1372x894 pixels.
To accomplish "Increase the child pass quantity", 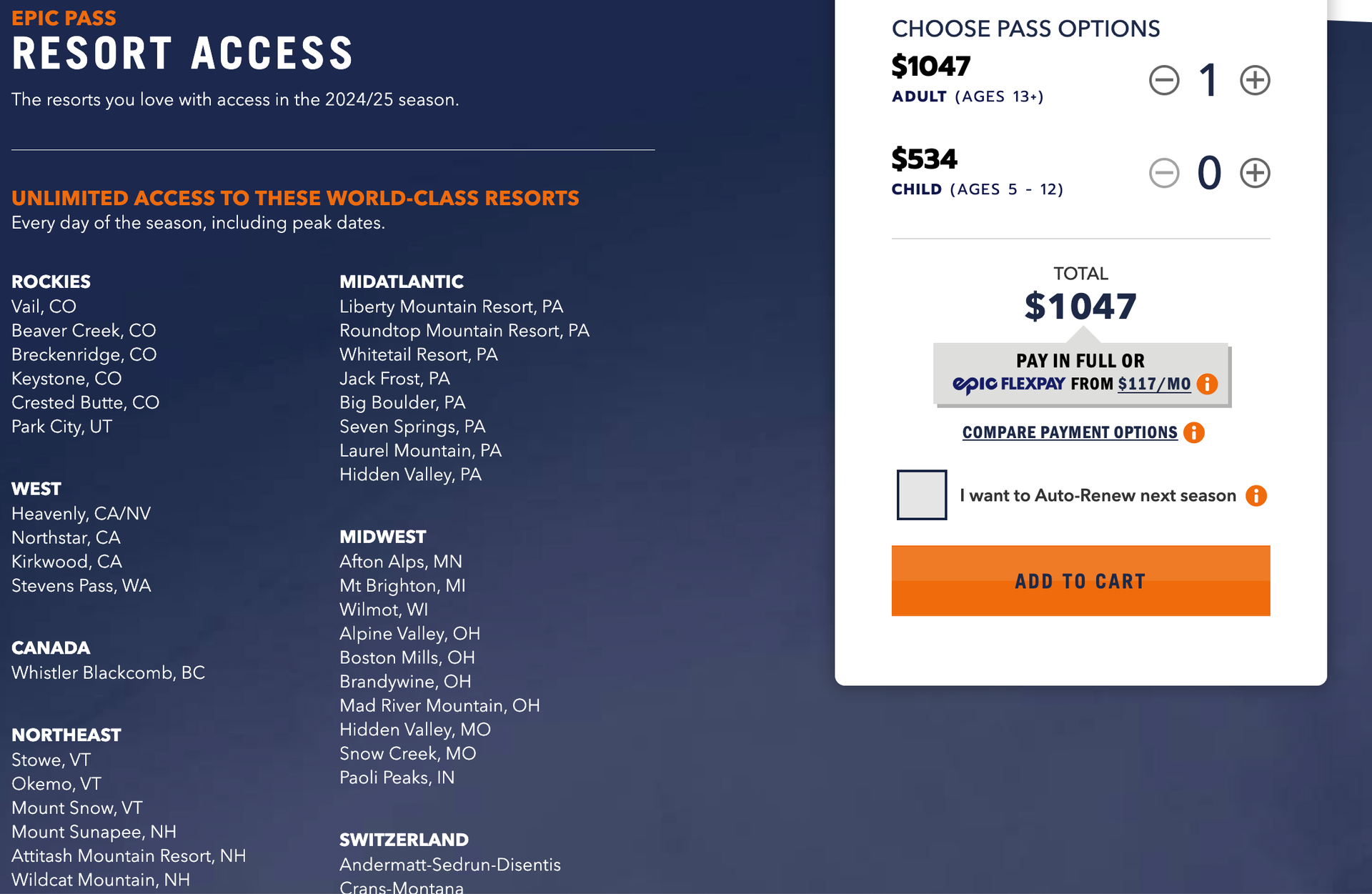I will click(x=1254, y=172).
